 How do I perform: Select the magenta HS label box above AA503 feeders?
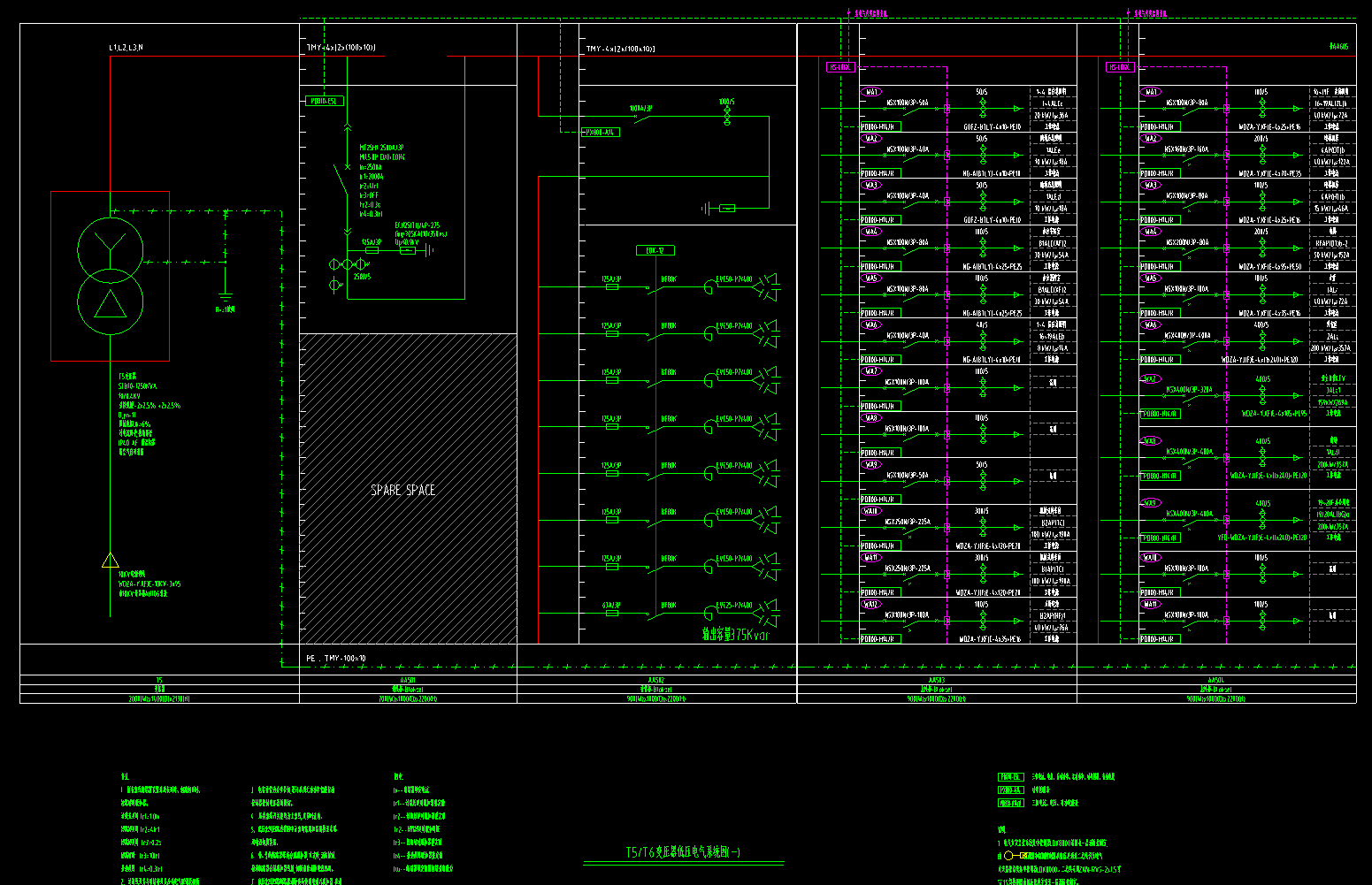tap(840, 67)
